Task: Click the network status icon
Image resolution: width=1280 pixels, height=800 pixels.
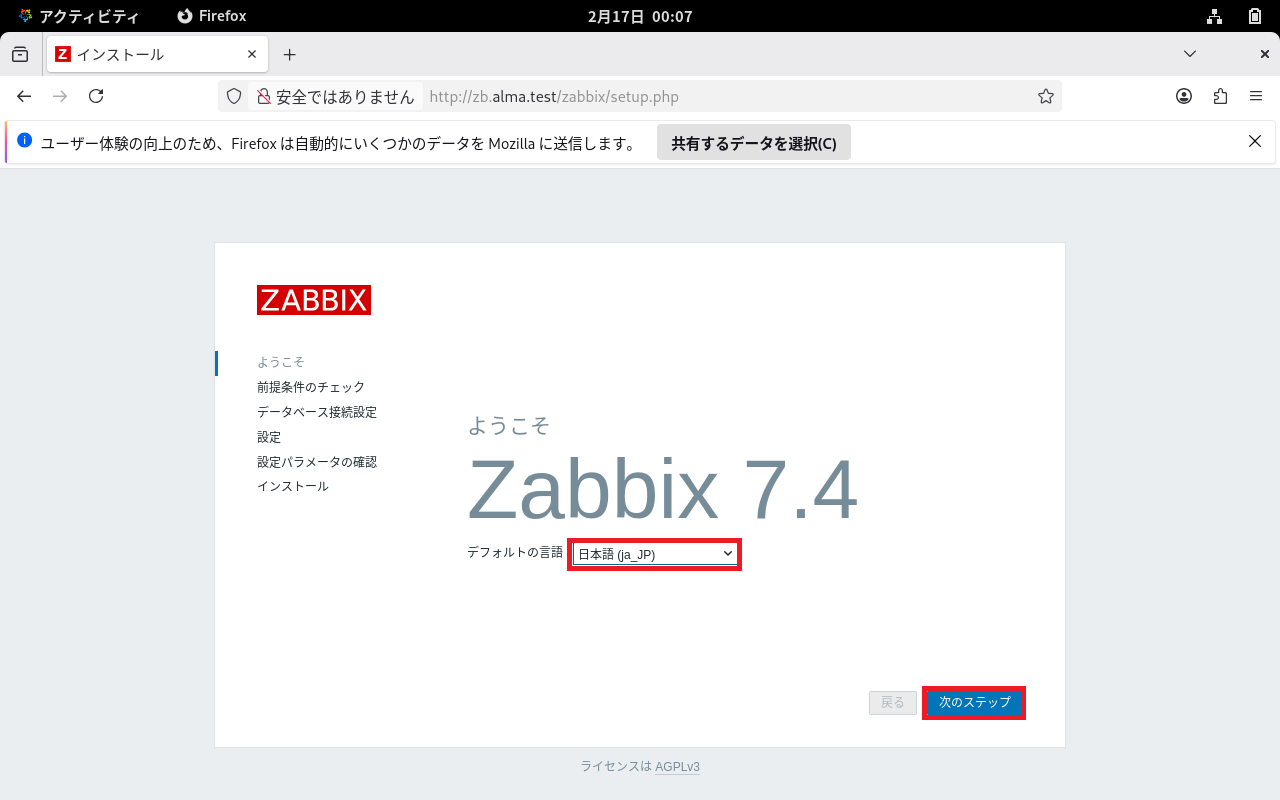Action: [x=1214, y=16]
